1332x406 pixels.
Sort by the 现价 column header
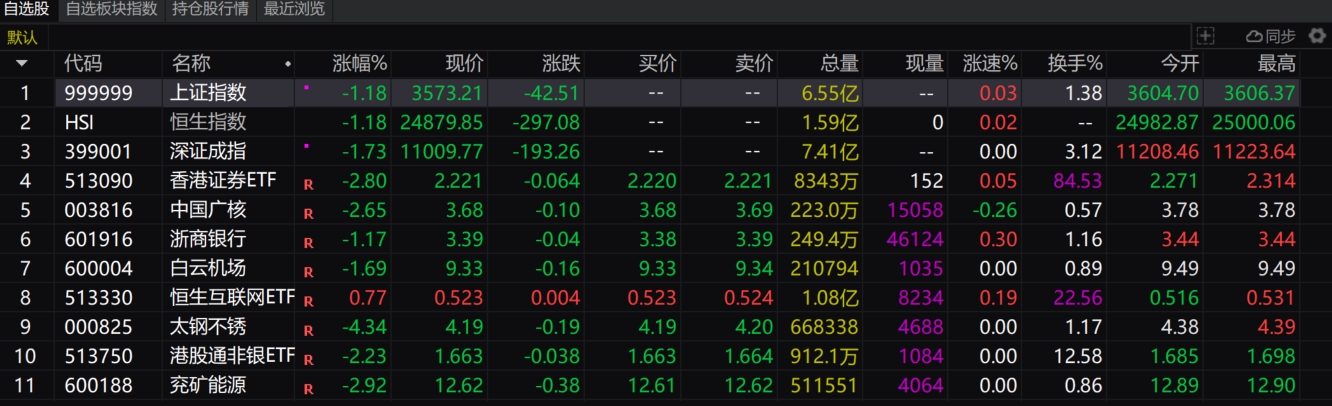tap(464, 64)
